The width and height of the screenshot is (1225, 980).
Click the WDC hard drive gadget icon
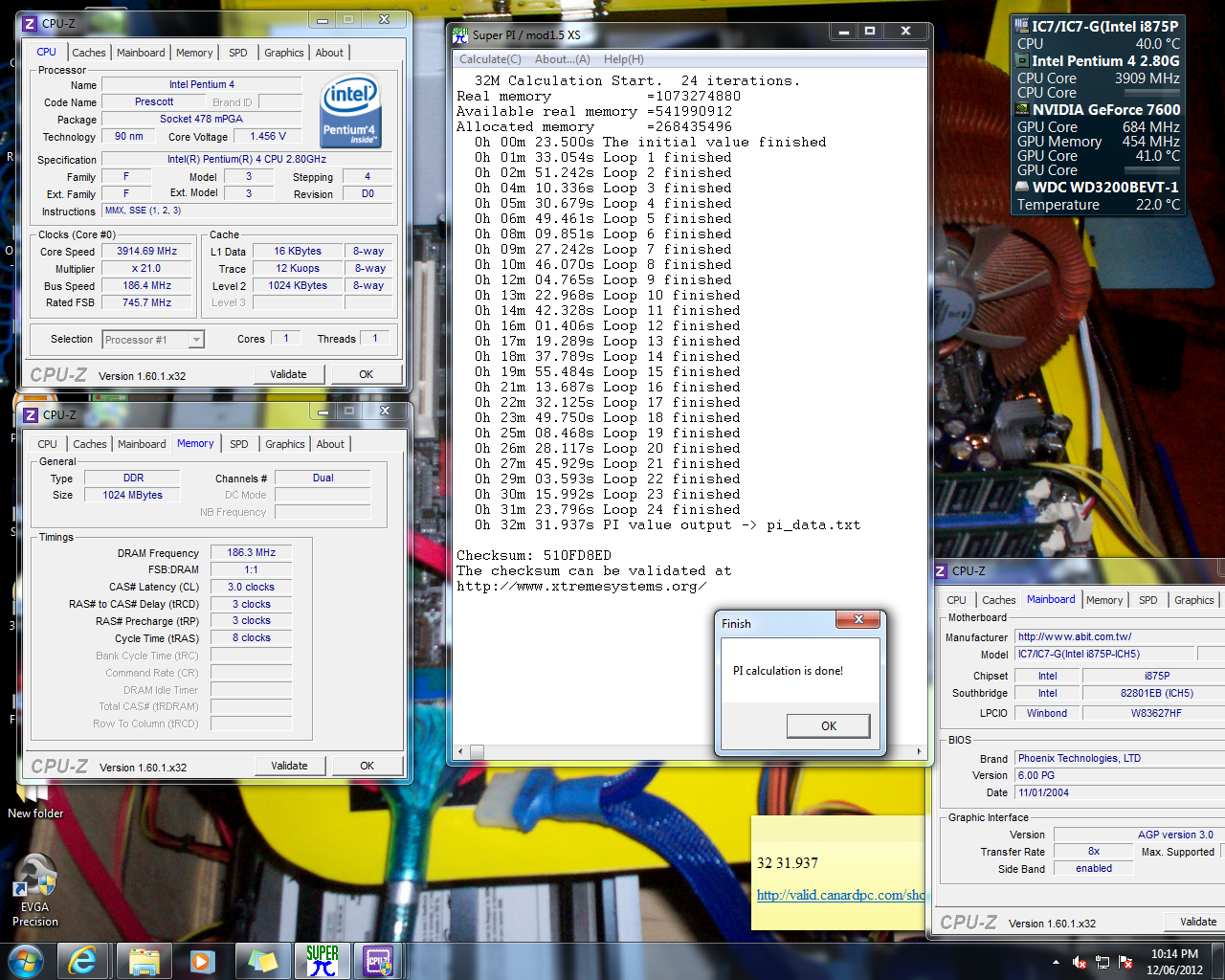(1022, 187)
